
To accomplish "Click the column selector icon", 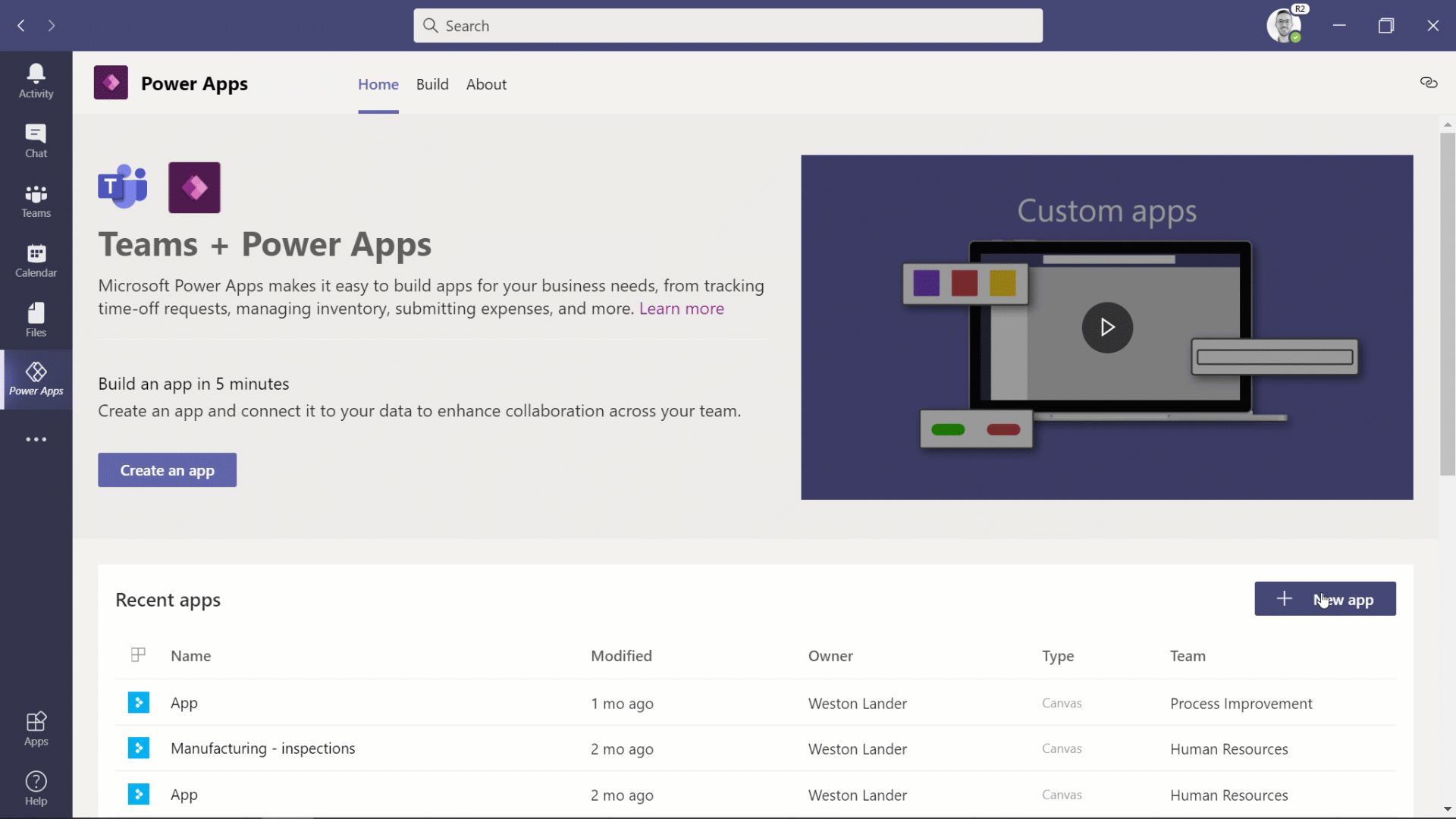I will (x=138, y=655).
